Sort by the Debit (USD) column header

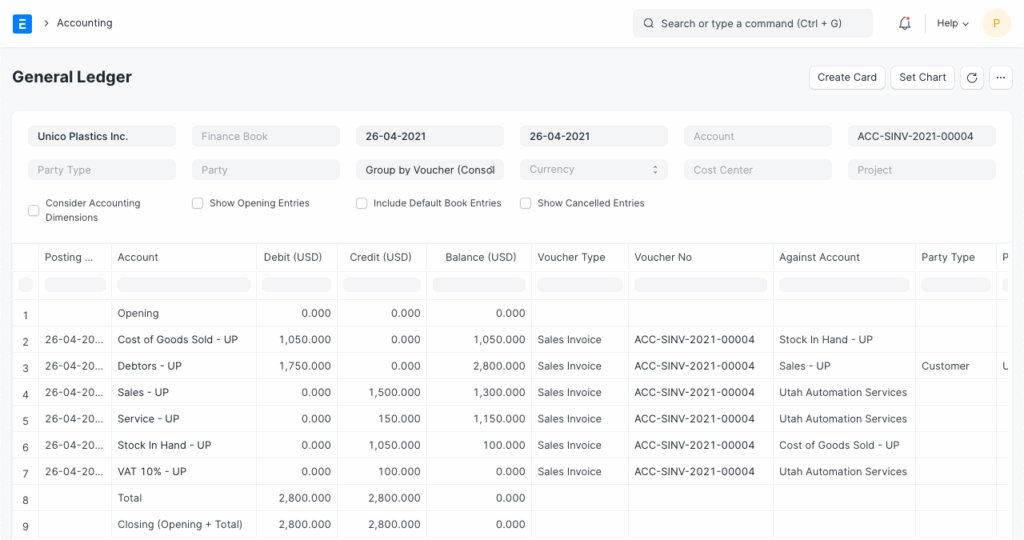click(292, 257)
